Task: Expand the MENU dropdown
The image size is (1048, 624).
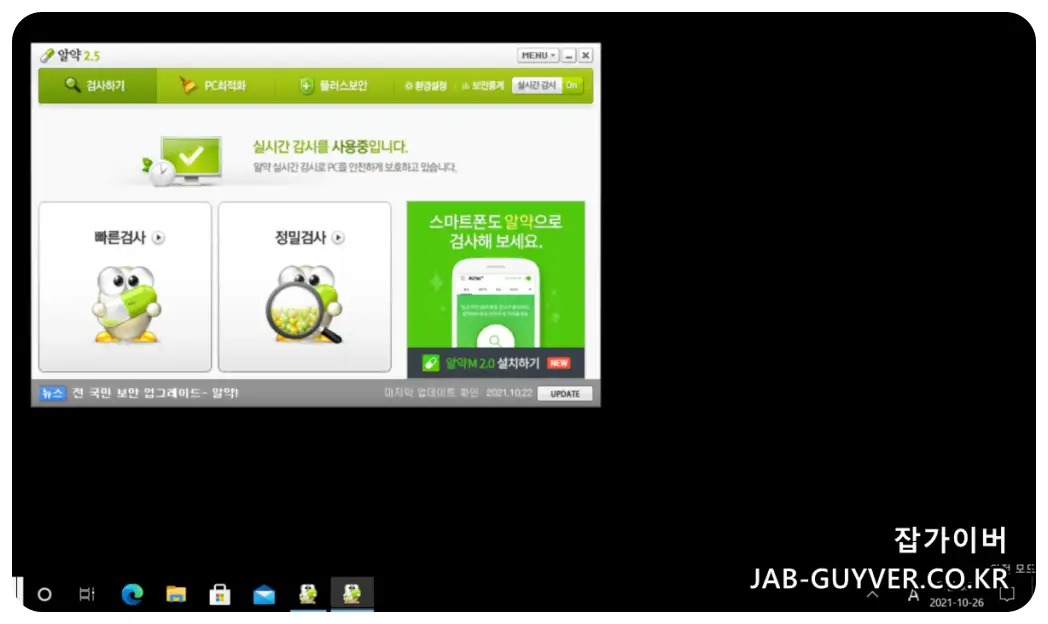Action: 537,55
